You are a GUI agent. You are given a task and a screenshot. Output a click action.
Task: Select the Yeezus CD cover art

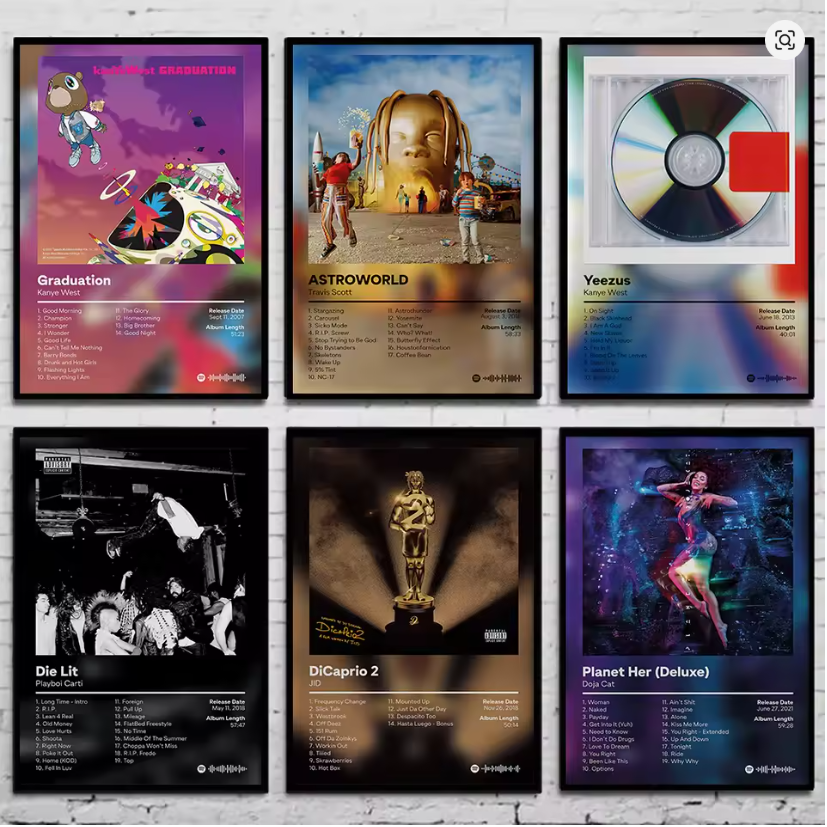click(689, 160)
